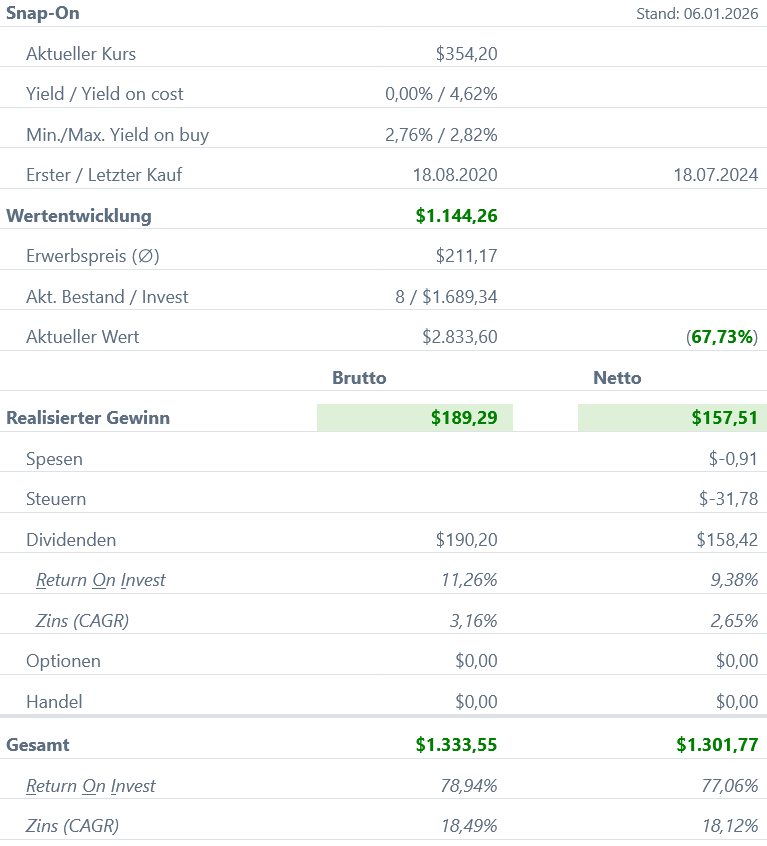Click the green 67,73% percentage
Screen dimensions: 767x846
point(722,337)
